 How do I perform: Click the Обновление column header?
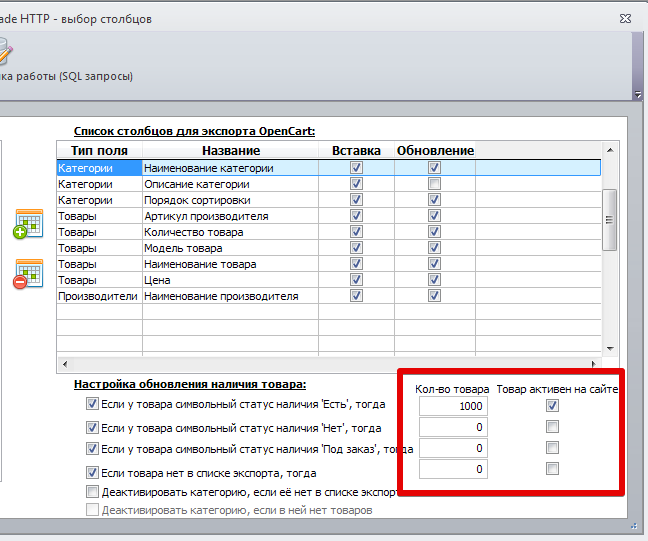click(435, 150)
